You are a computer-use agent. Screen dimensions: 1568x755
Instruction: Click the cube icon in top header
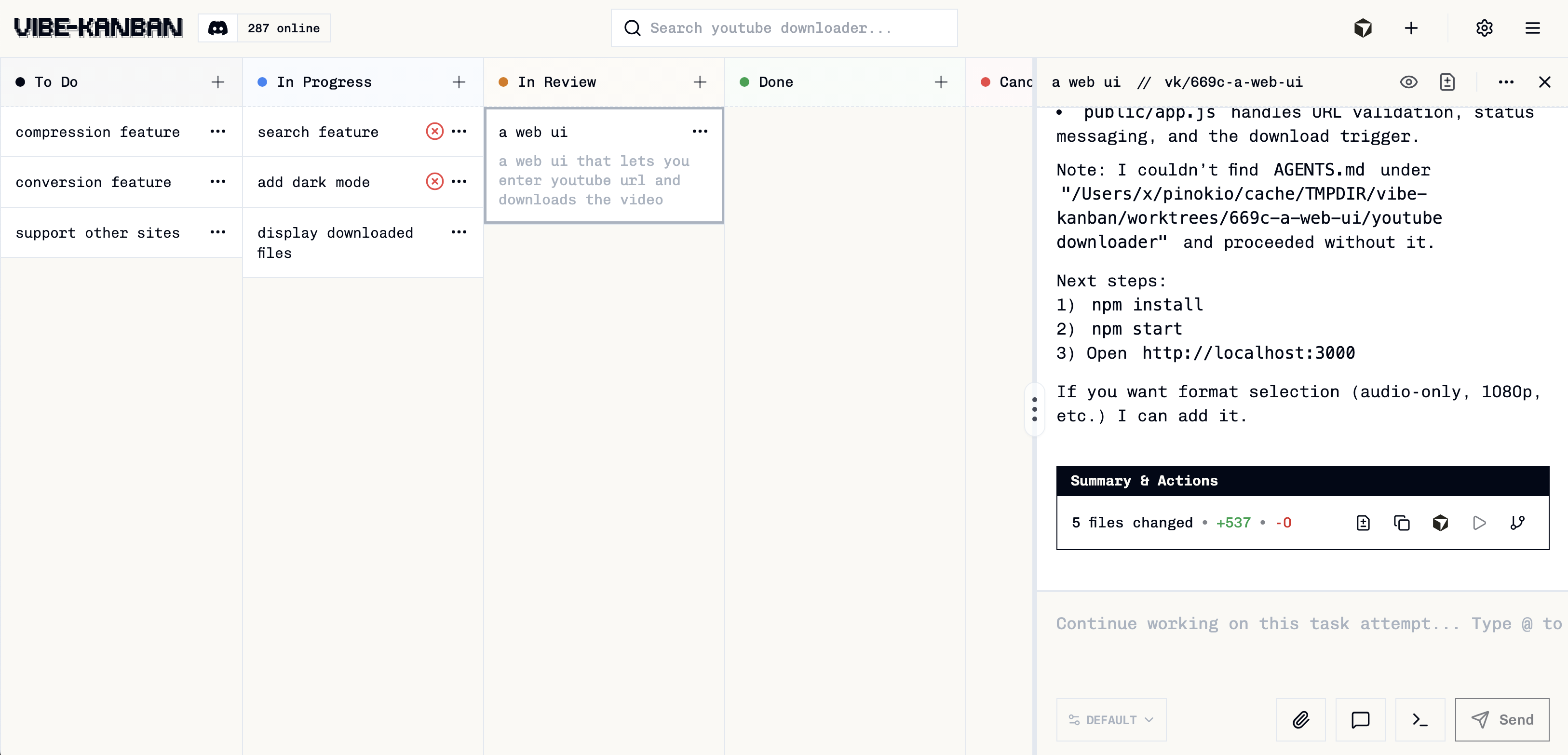click(x=1363, y=28)
